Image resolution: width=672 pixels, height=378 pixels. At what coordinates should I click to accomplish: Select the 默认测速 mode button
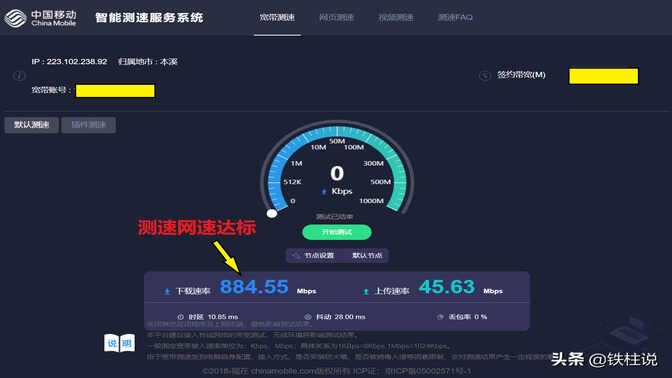[32, 125]
